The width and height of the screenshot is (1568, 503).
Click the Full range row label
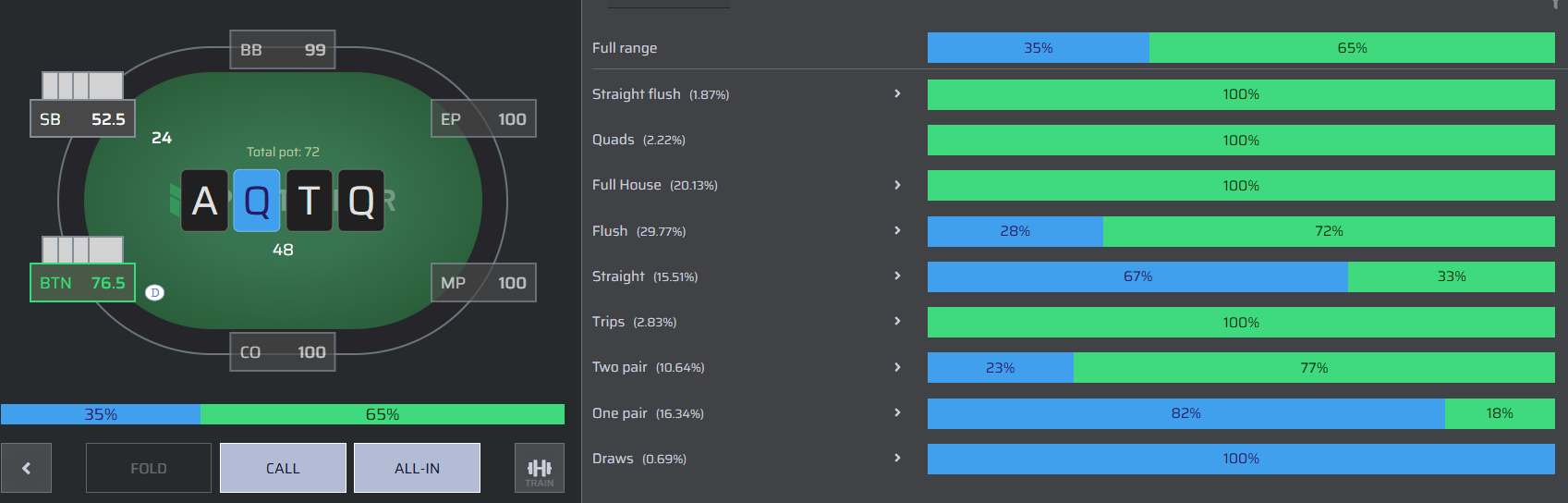pyautogui.click(x=625, y=48)
